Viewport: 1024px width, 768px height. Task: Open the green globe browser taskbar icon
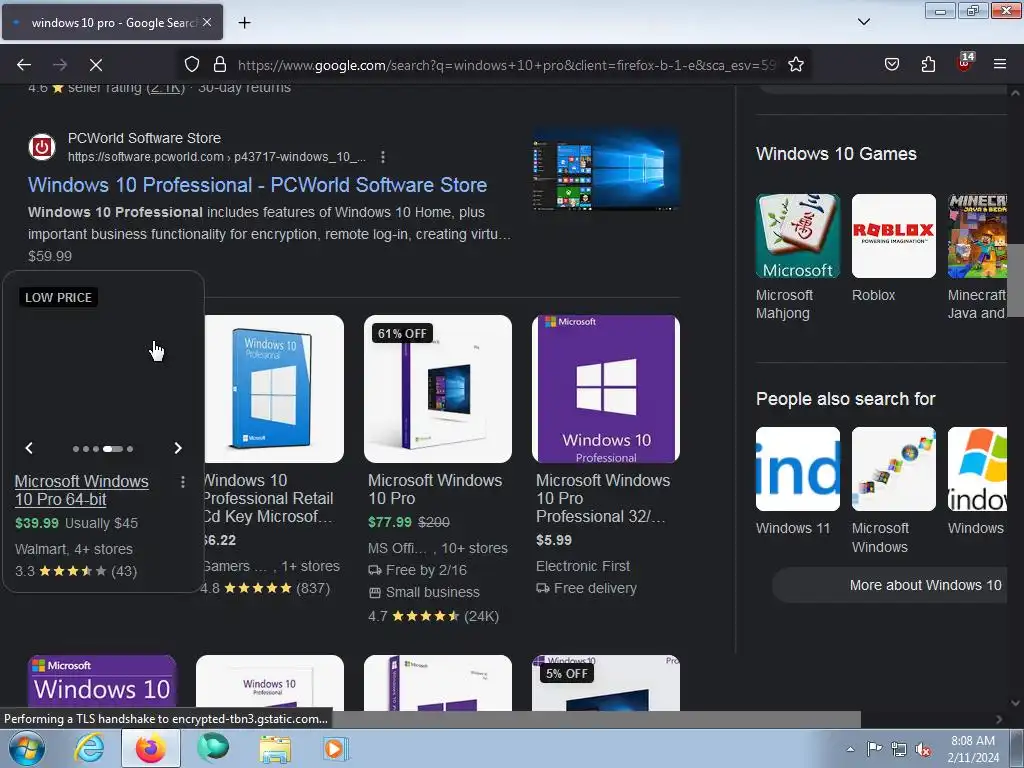213,747
